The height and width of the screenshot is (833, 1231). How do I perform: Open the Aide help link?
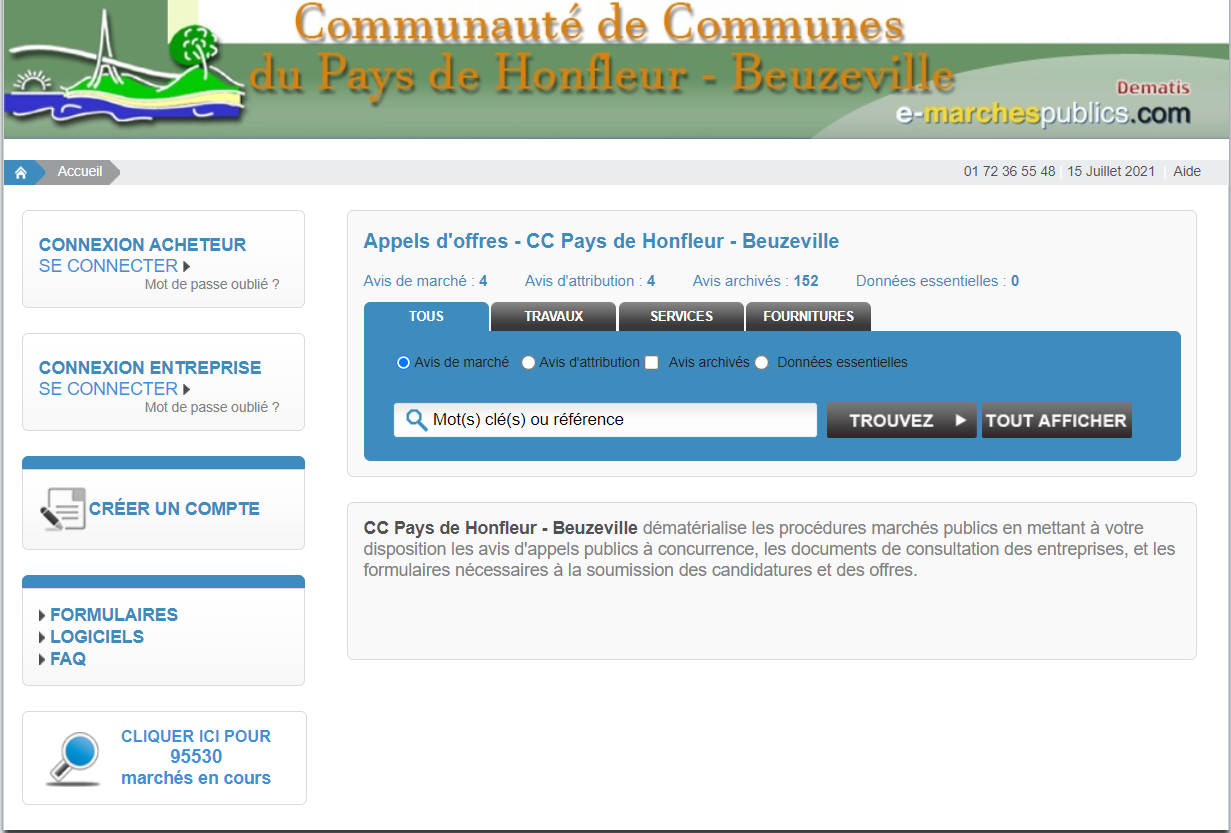(x=1187, y=172)
